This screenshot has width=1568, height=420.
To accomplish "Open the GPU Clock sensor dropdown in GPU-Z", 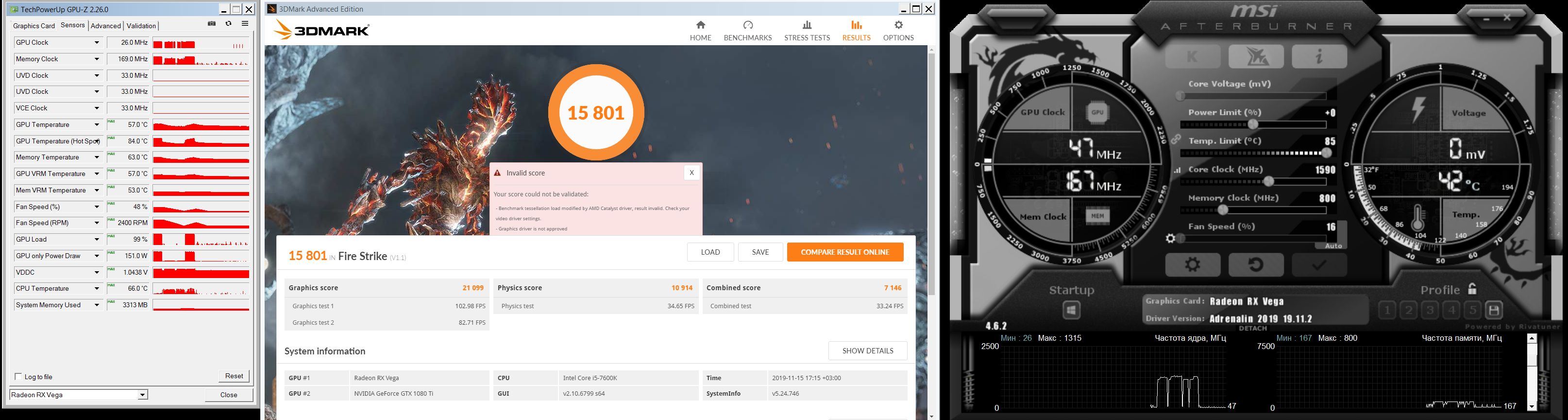I will [96, 43].
